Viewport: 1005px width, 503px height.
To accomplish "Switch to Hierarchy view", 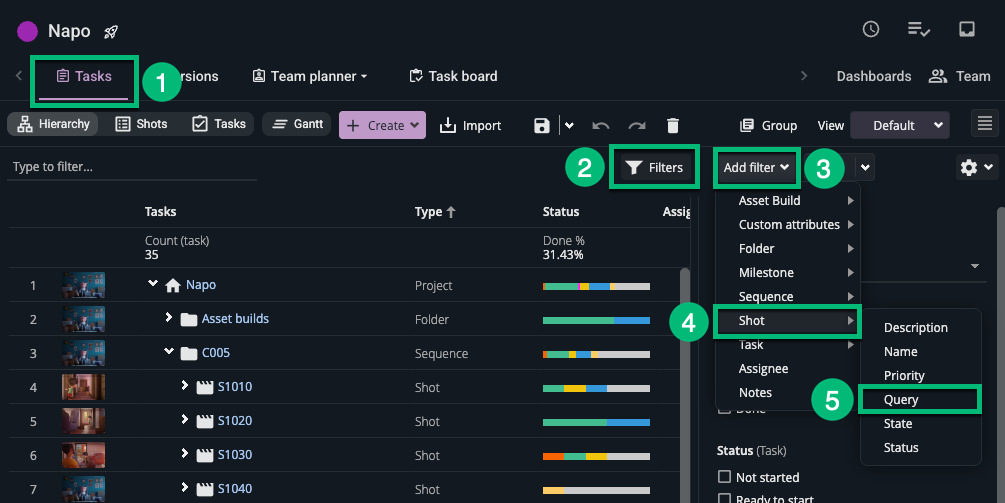I will (x=53, y=124).
